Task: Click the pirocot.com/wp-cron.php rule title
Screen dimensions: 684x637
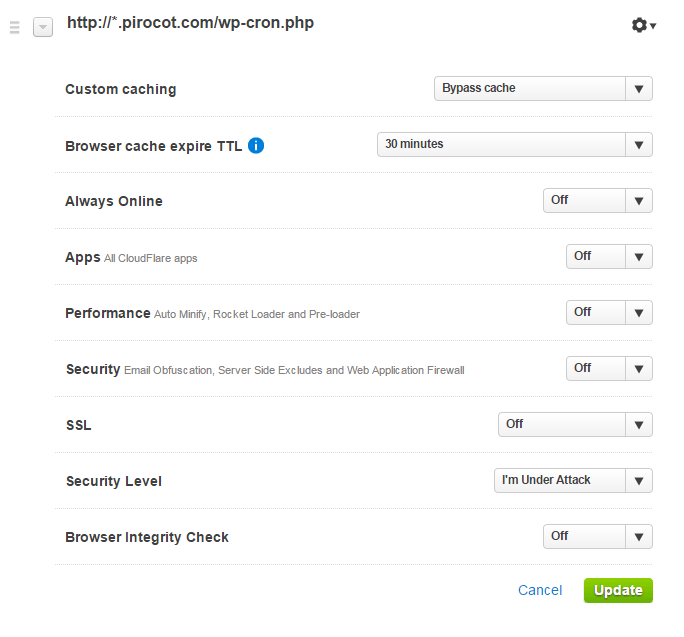Action: click(x=190, y=23)
